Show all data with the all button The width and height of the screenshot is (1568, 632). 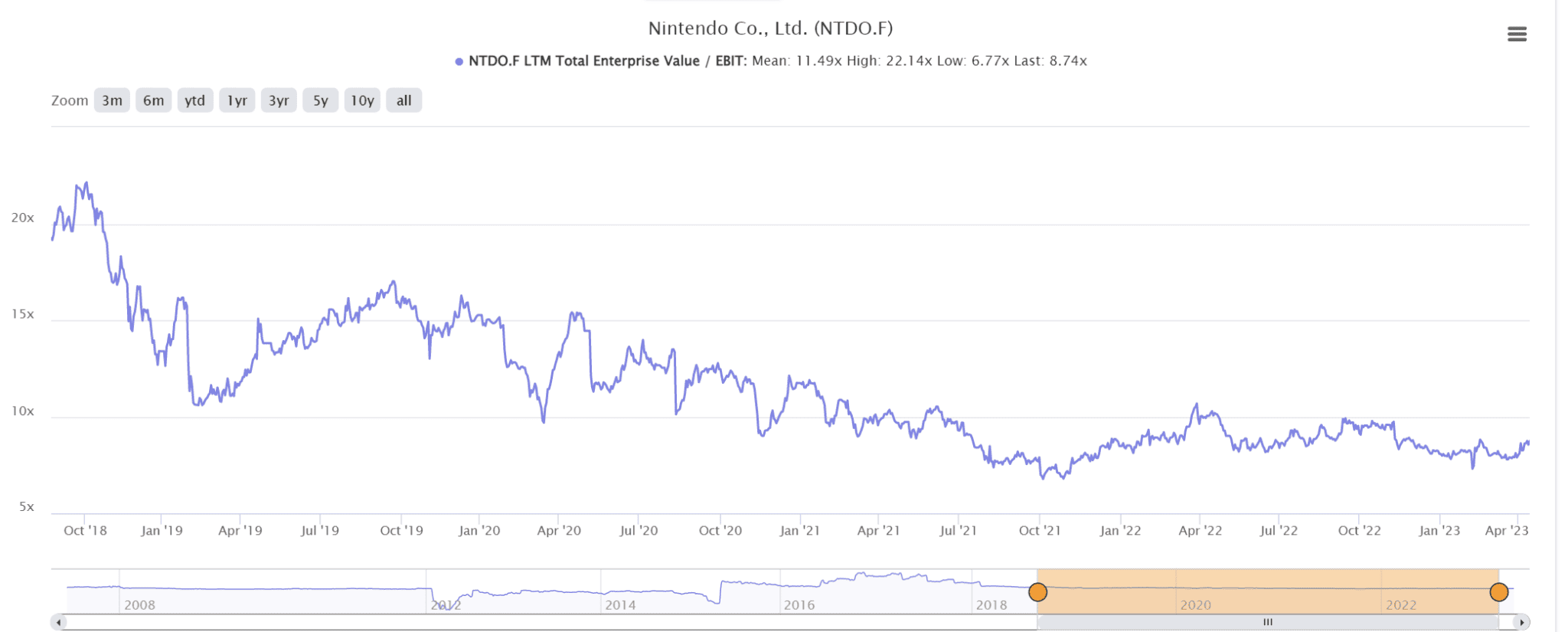403,100
